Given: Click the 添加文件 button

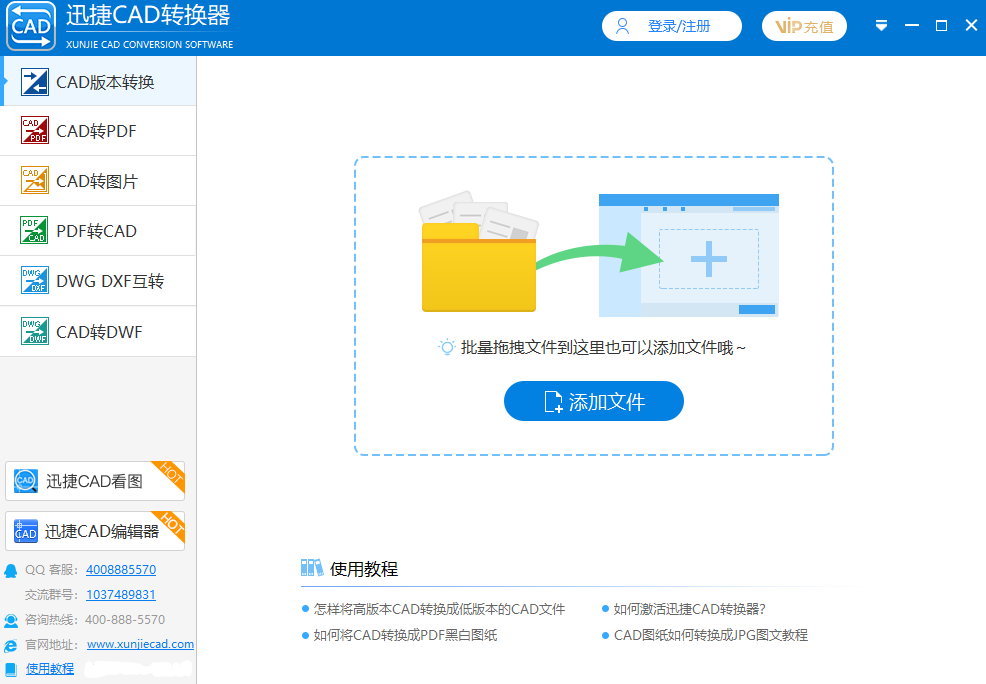Looking at the screenshot, I should point(593,401).
